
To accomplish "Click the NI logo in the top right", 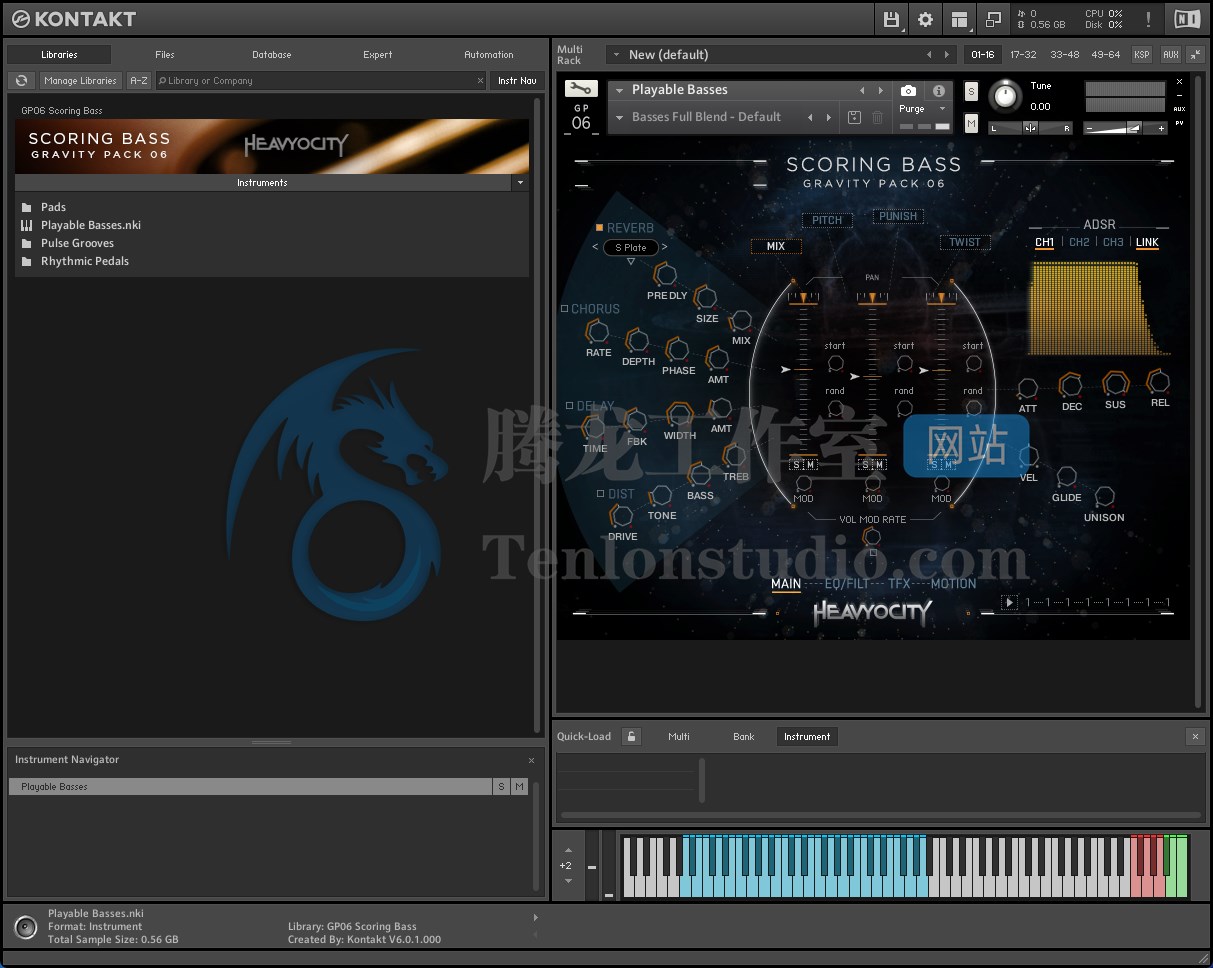I will tap(1187, 18).
